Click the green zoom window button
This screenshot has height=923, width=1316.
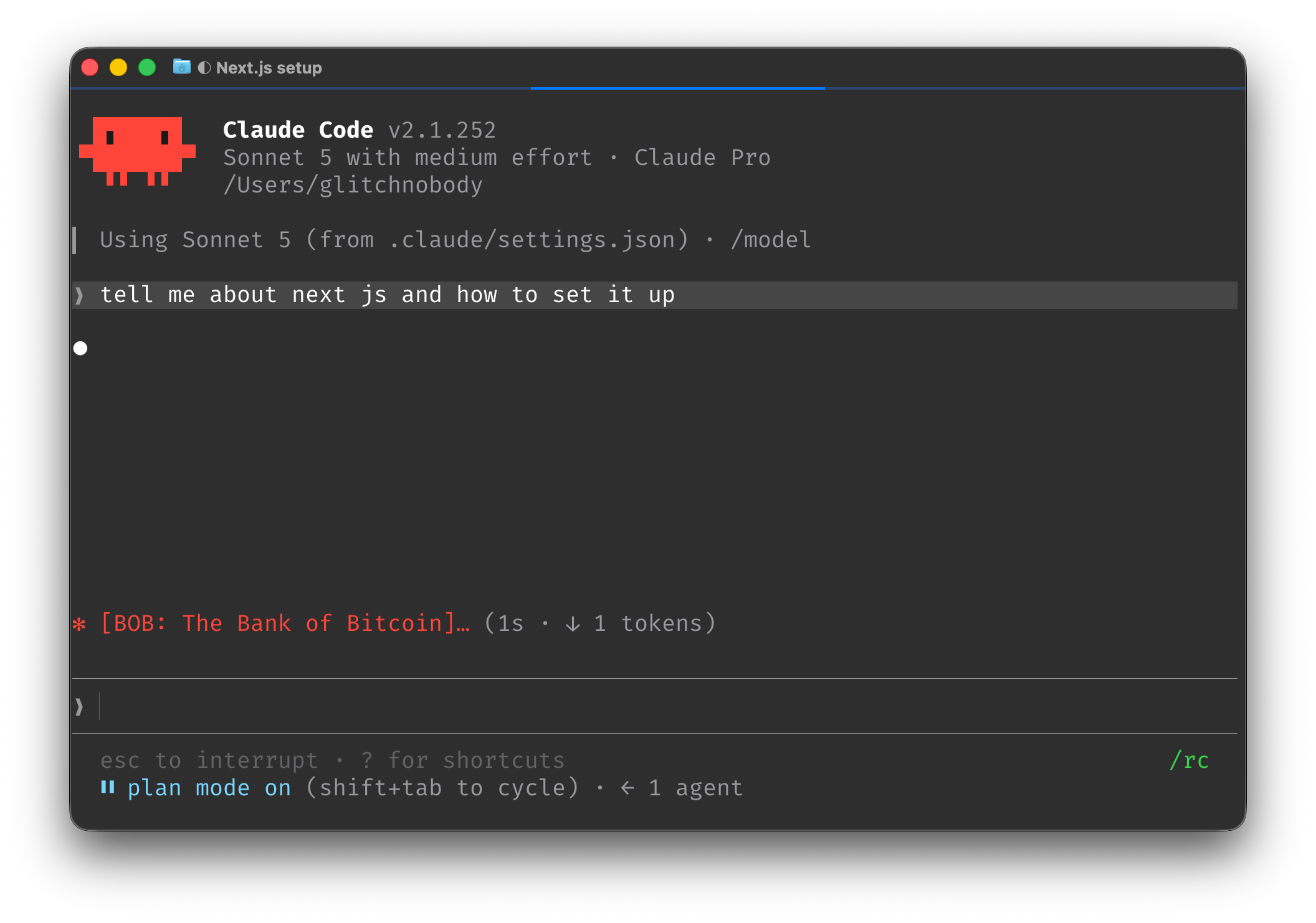pyautogui.click(x=147, y=67)
